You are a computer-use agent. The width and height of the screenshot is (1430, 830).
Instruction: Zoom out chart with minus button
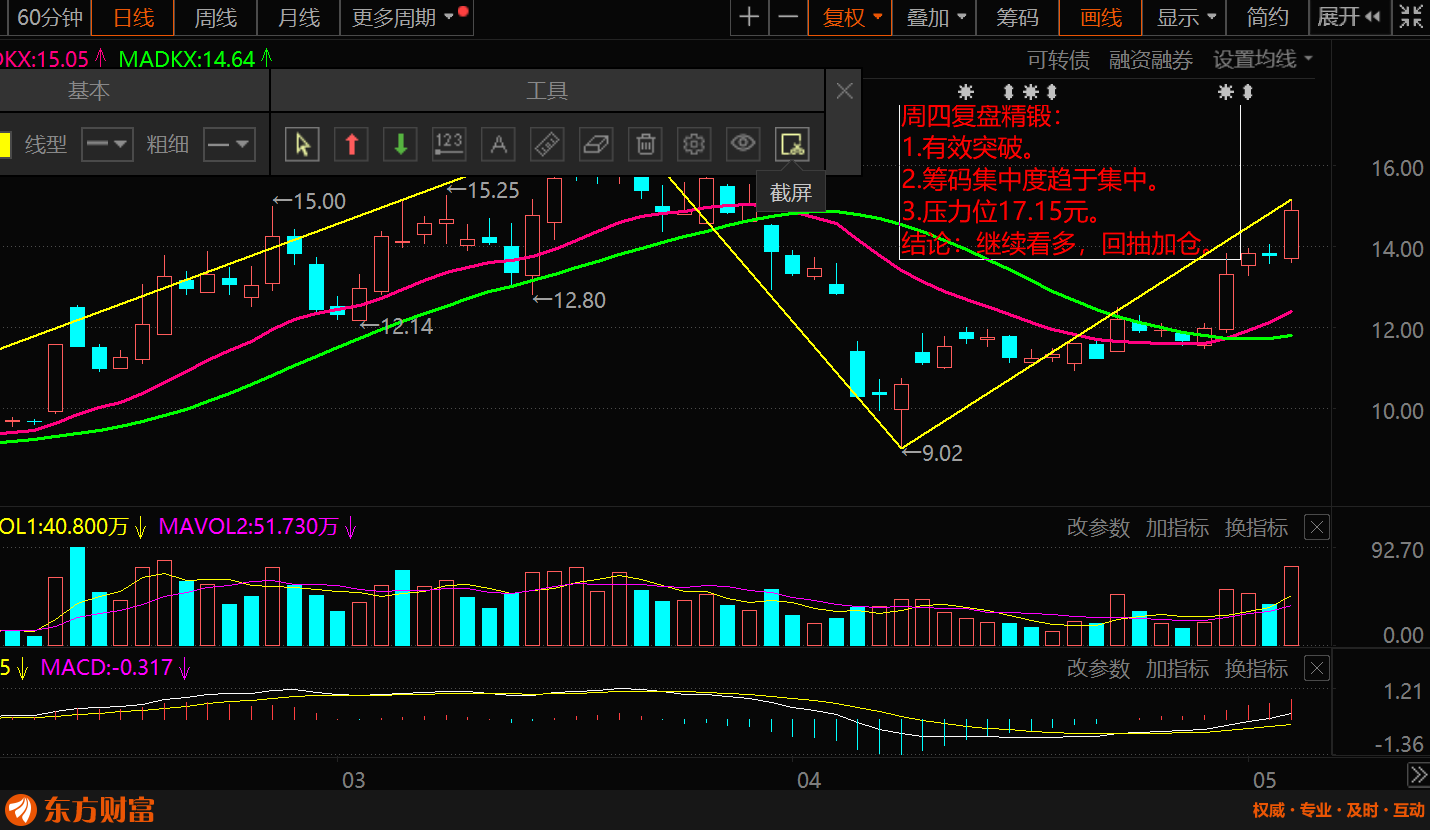(788, 17)
